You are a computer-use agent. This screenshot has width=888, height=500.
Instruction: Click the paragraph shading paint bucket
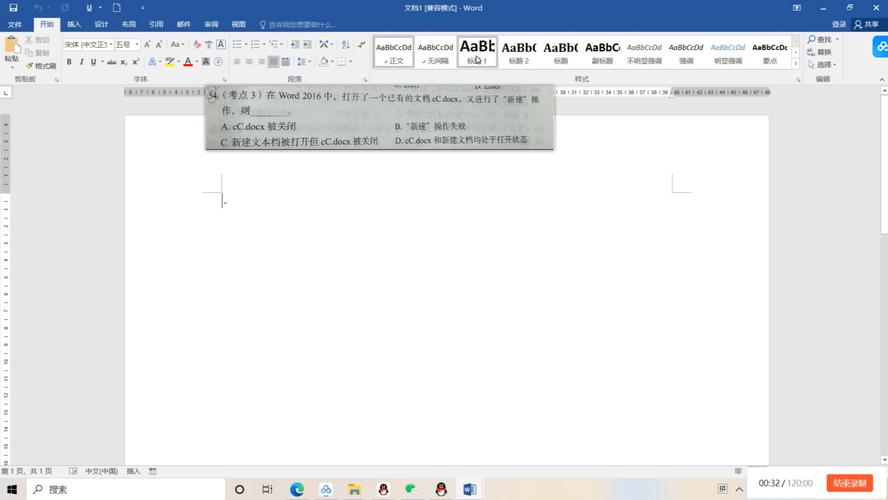pyautogui.click(x=323, y=62)
